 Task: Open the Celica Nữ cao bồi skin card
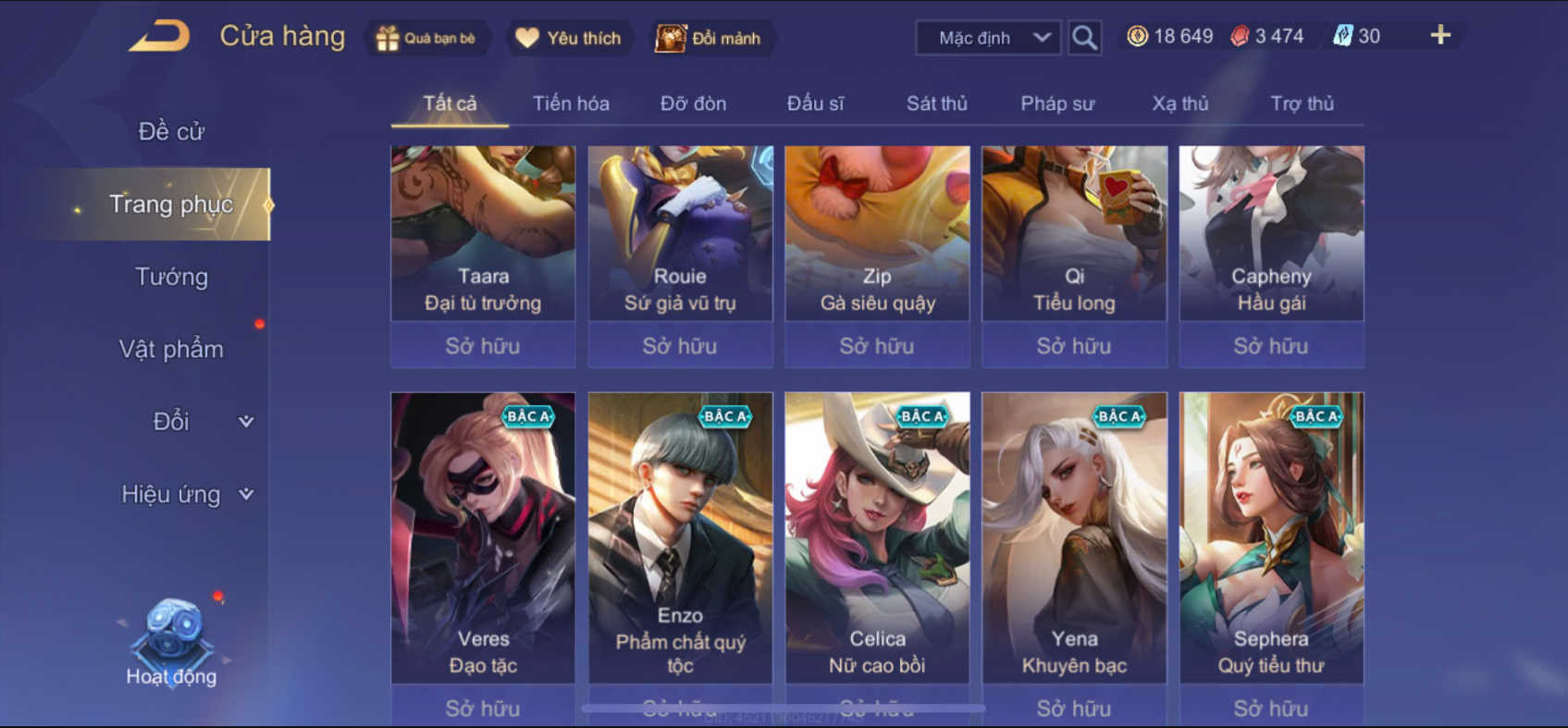(x=877, y=537)
